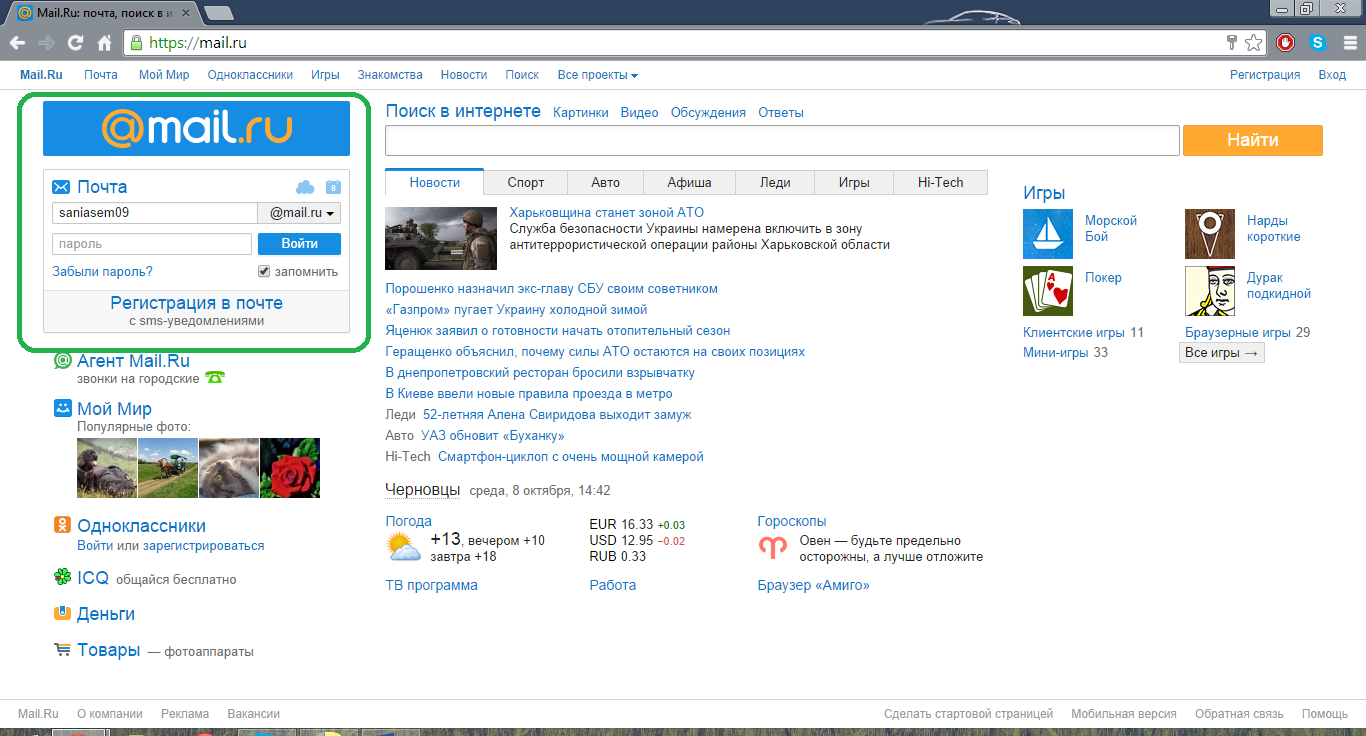Open the browser home page icon

[104, 43]
